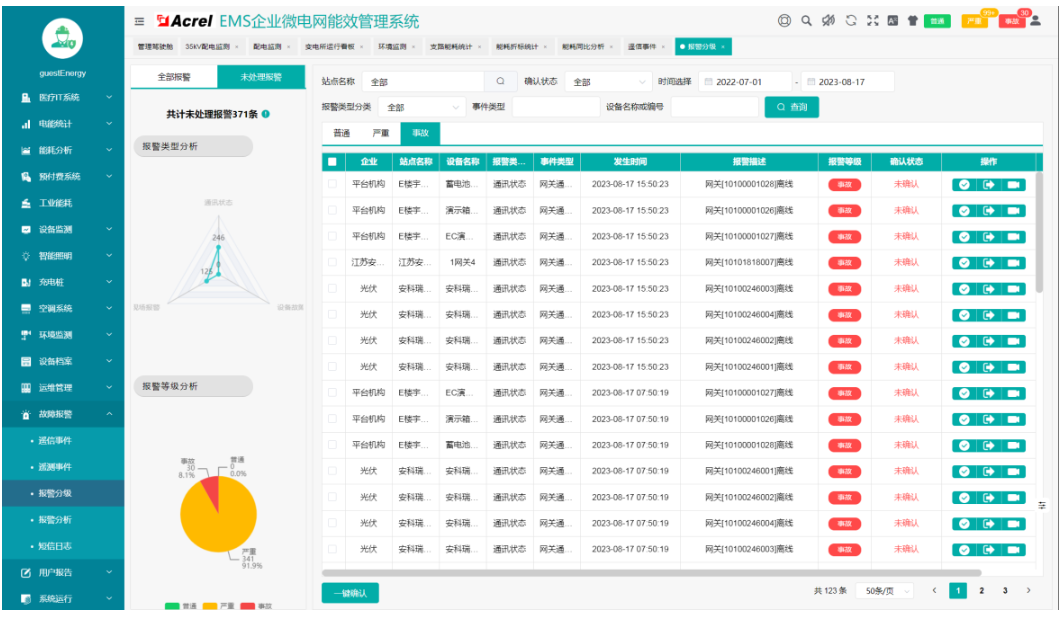
Task: Confirm alarm for gateway 10101818007 row
Action: coord(964,263)
